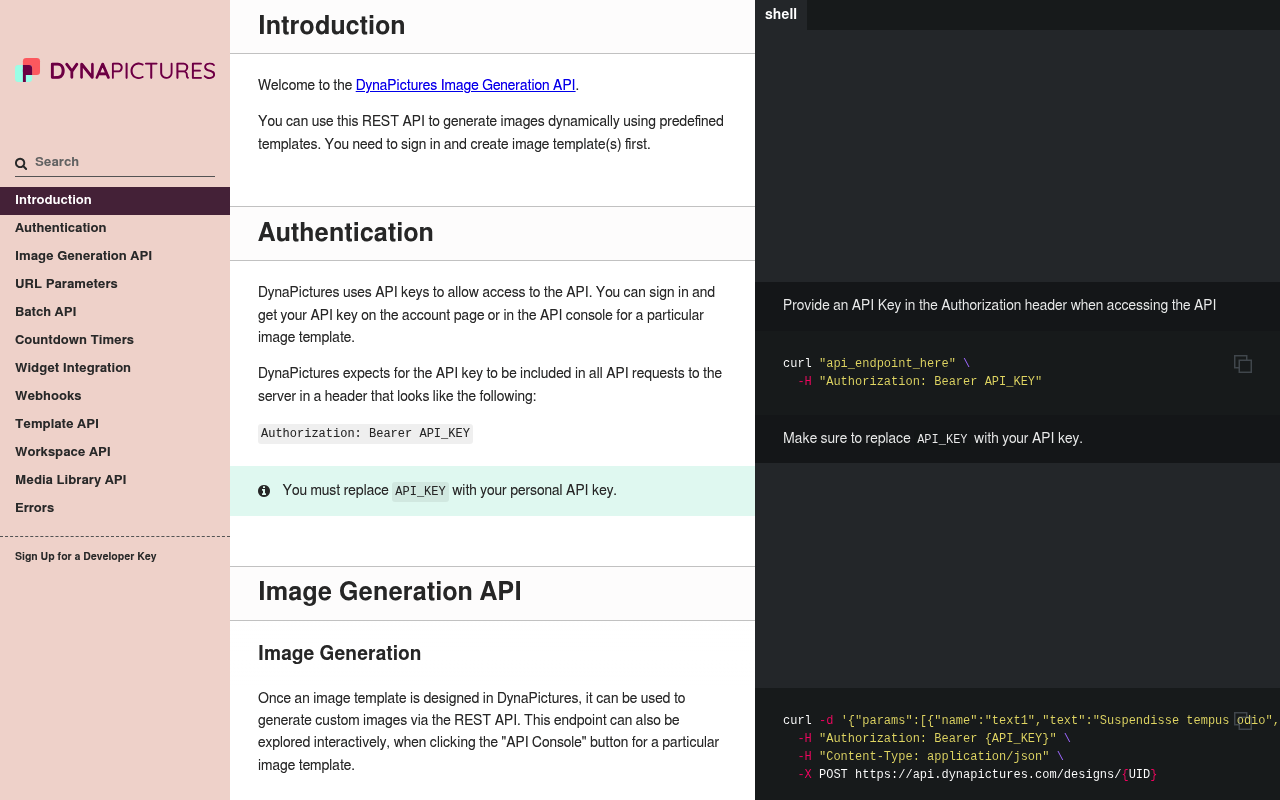The height and width of the screenshot is (800, 1280).
Task: Click API_KEY code in green notice
Action: (420, 491)
